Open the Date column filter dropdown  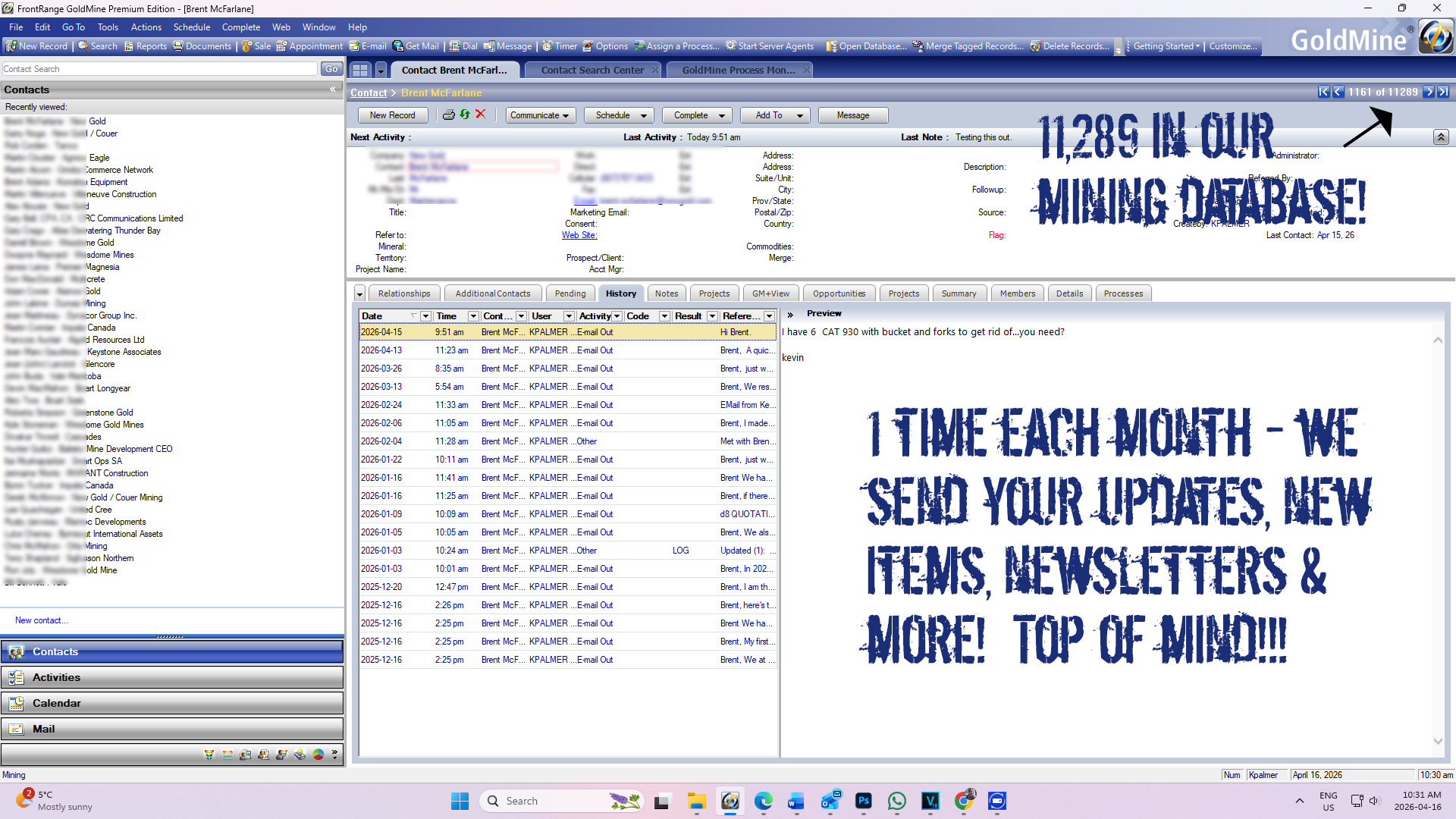425,316
